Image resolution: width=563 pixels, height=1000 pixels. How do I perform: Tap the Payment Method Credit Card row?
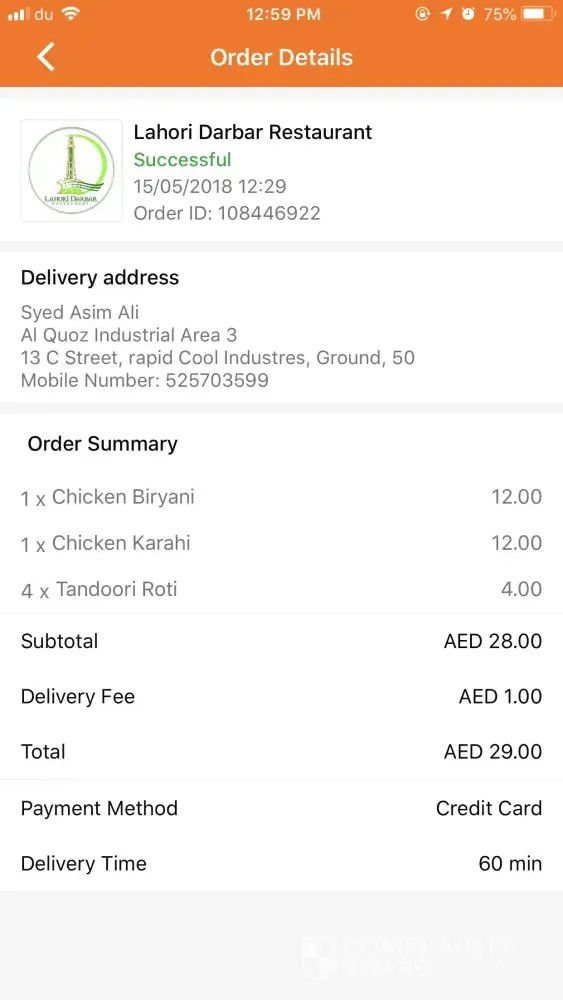(281, 808)
